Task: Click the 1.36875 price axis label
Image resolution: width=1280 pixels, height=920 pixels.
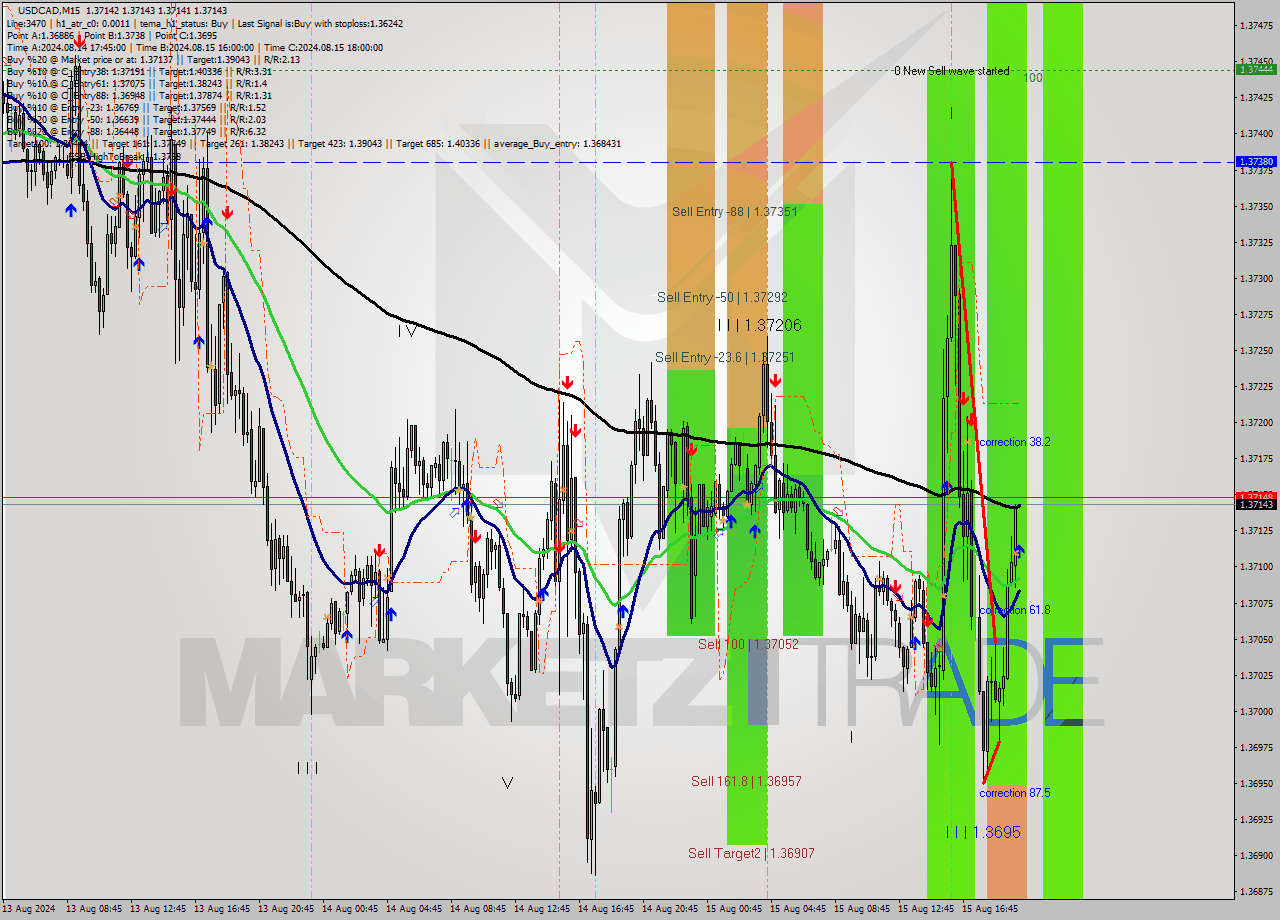Action: (1257, 891)
